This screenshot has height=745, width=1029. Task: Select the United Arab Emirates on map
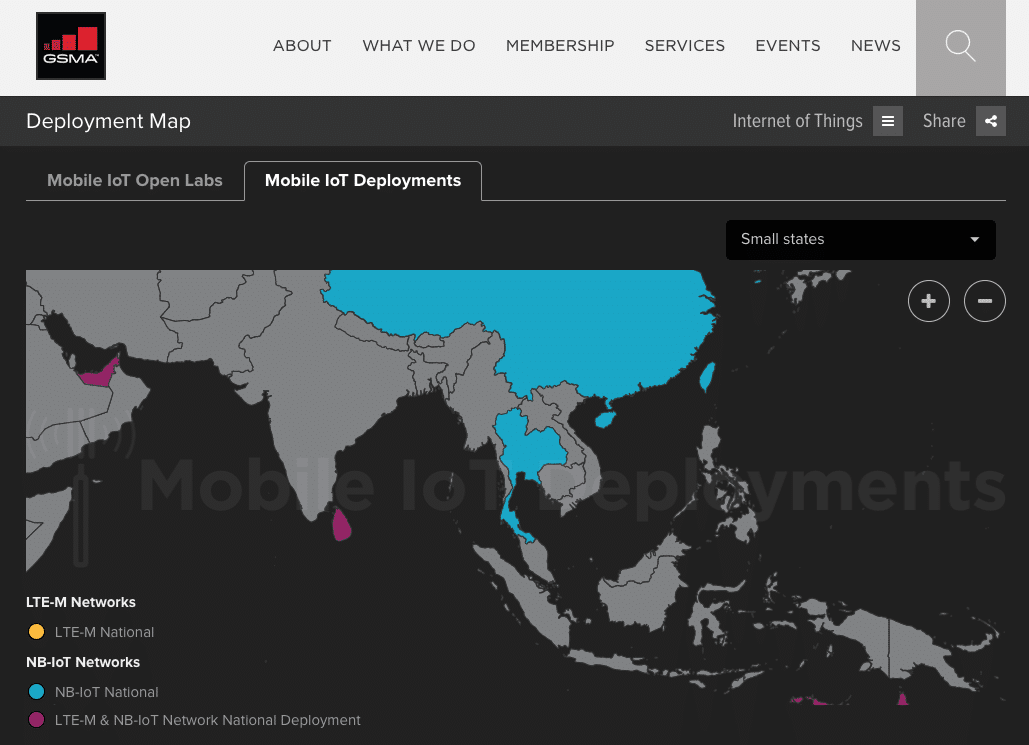(x=100, y=375)
